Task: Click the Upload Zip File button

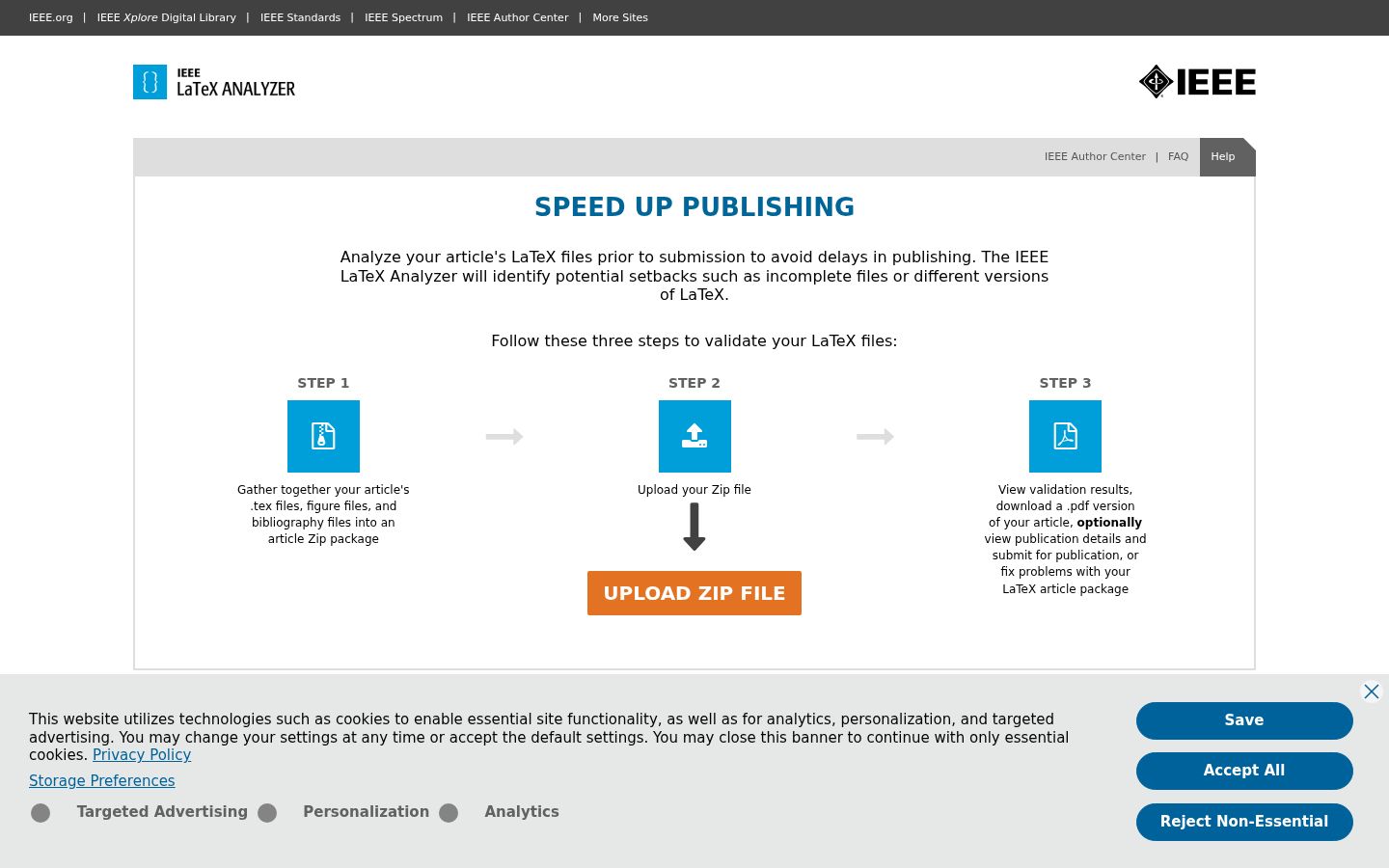Action: [694, 593]
